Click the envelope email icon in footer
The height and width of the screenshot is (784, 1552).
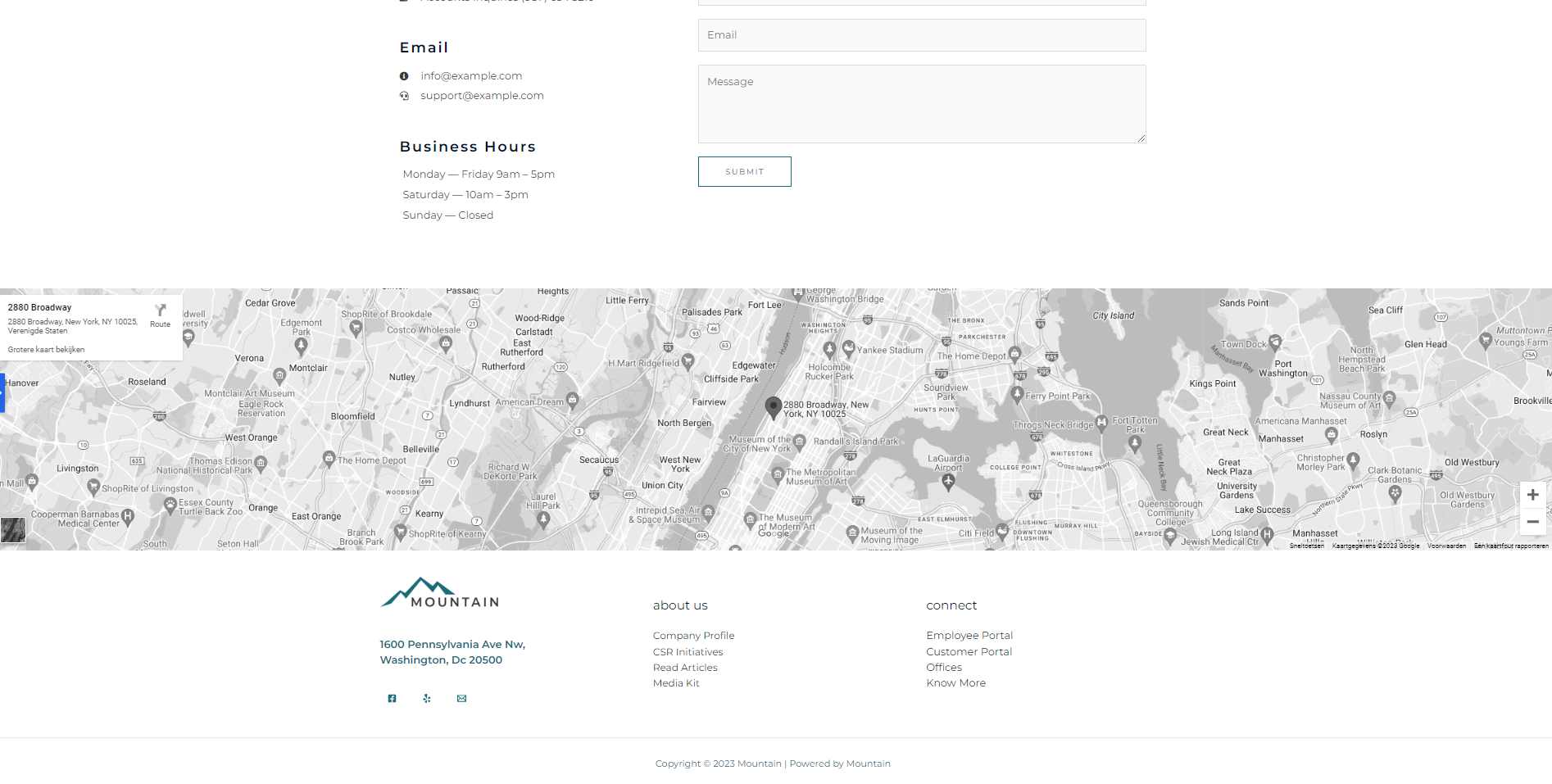pyautogui.click(x=461, y=699)
